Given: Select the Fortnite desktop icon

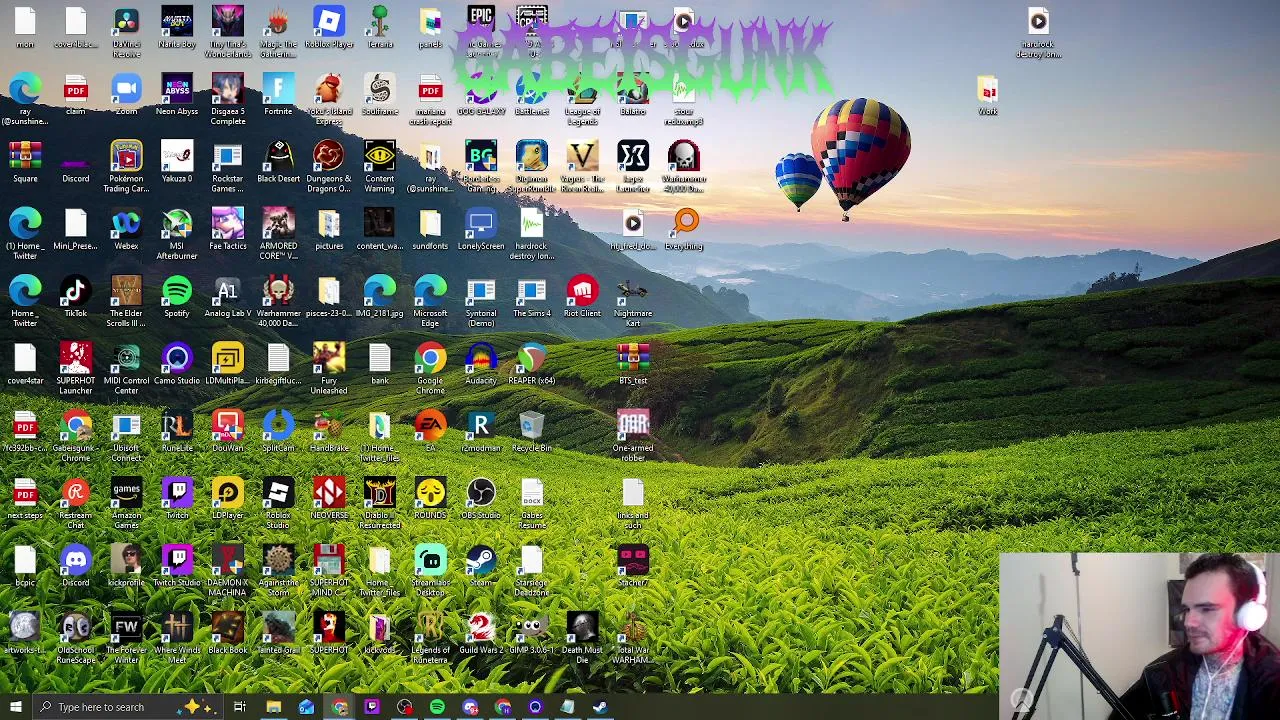Looking at the screenshot, I should (x=278, y=94).
